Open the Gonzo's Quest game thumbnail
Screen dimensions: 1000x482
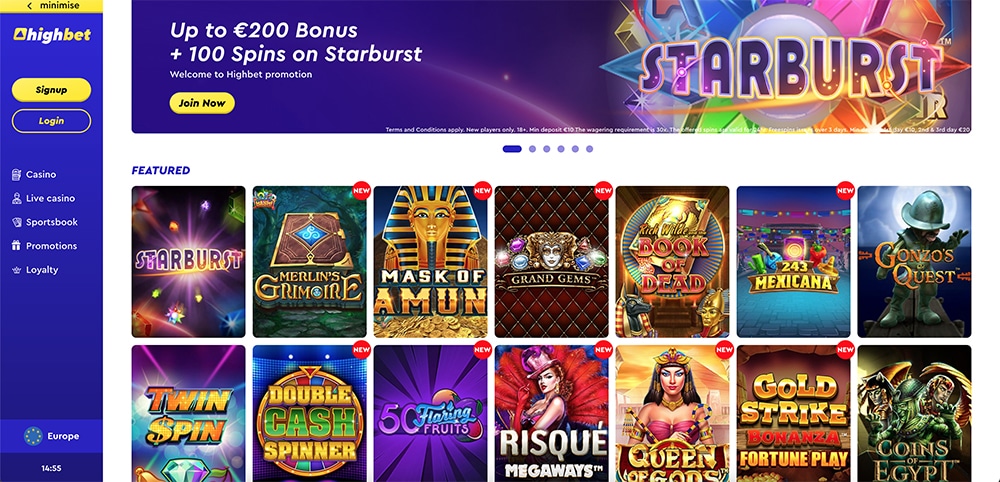(x=914, y=261)
